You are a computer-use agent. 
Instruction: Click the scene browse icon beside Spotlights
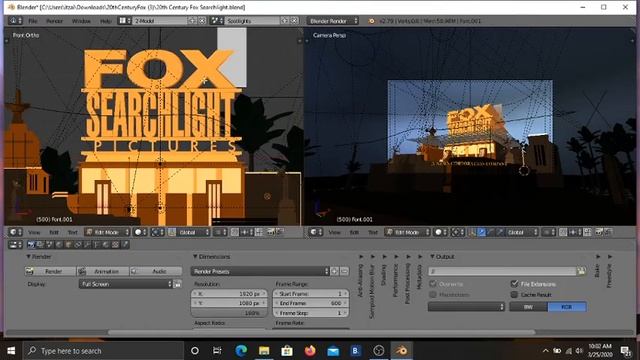pos(217,20)
